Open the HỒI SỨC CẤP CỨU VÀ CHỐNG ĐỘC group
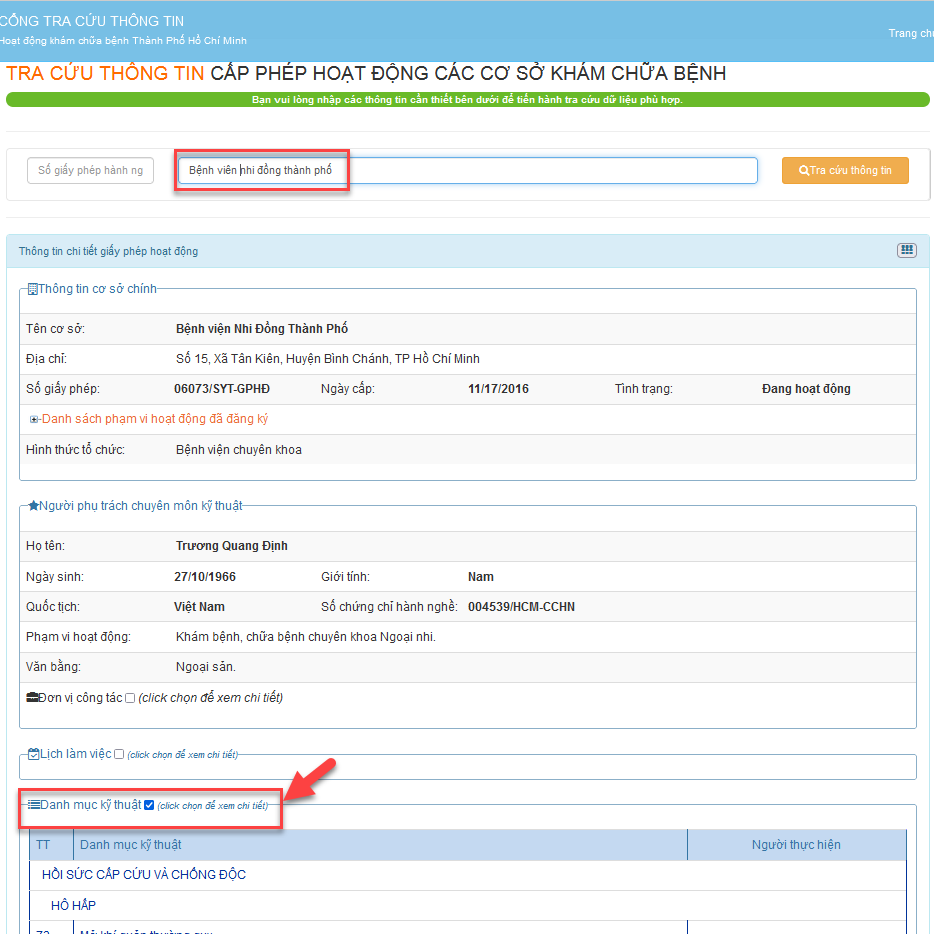 pos(143,875)
